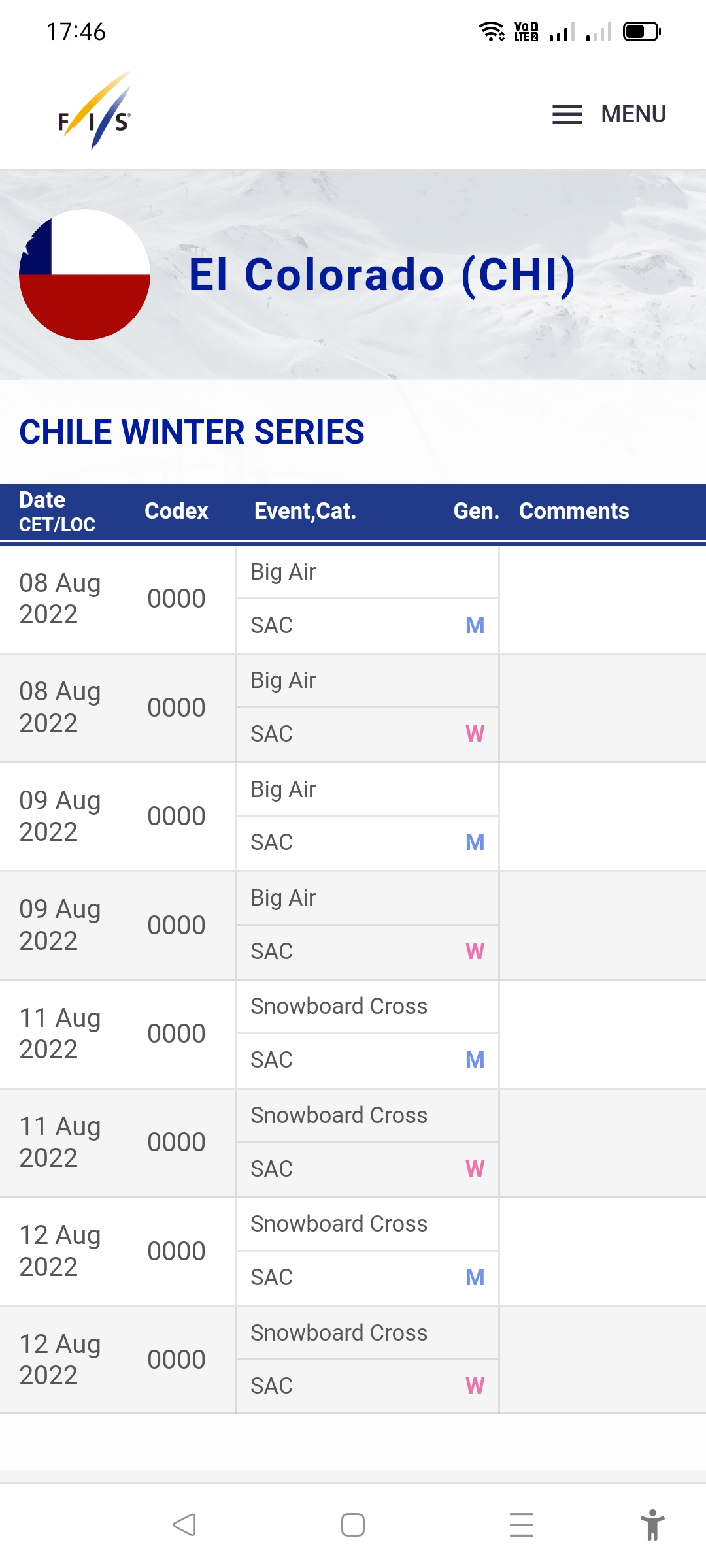Tap the 08 Aug women's W gender marker
706x1568 pixels.
(475, 734)
